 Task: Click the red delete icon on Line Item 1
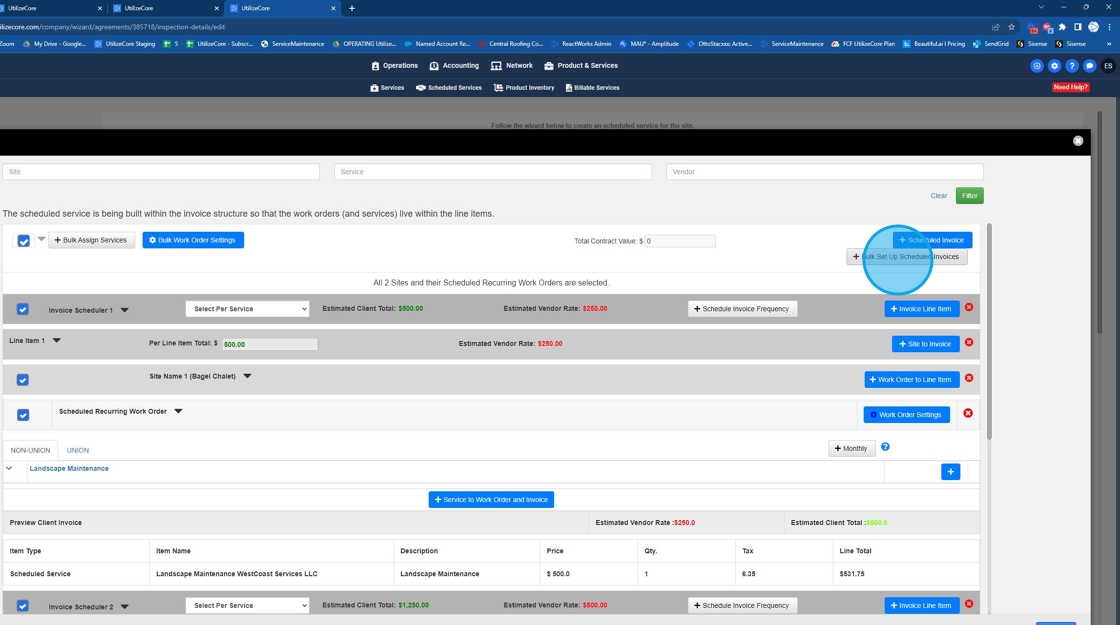[969, 342]
